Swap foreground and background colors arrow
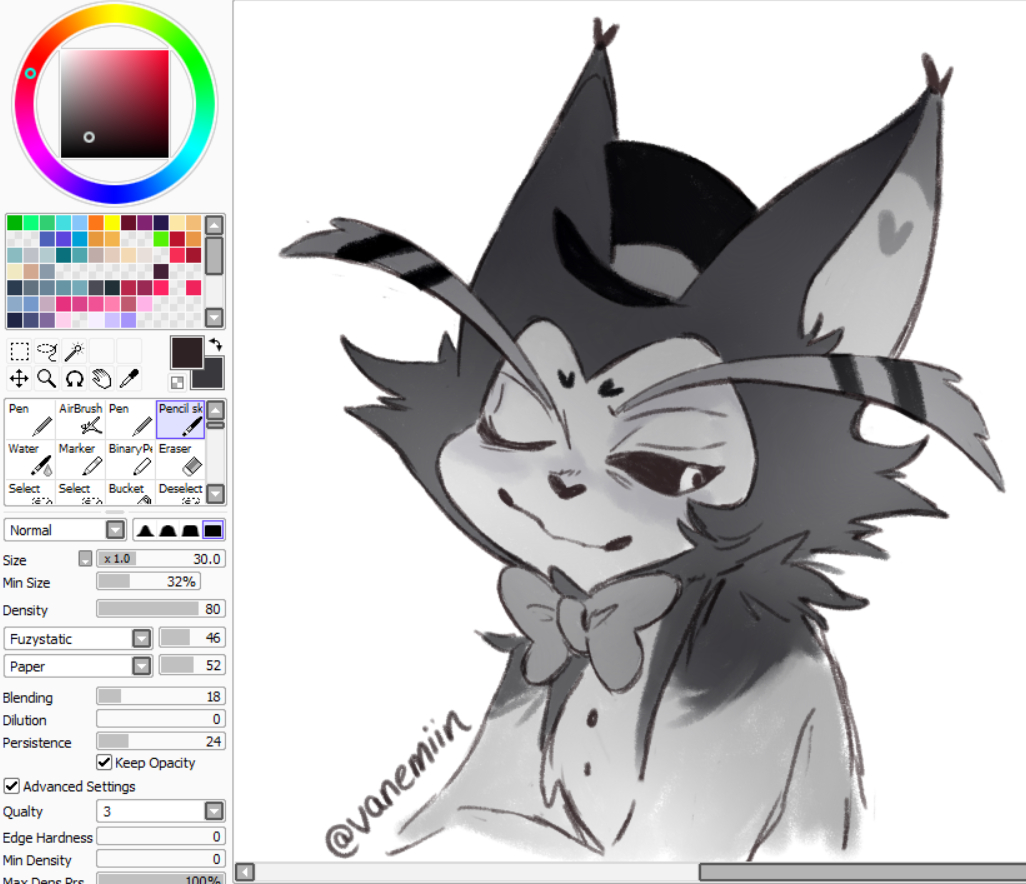Screen dimensions: 1026x884 (x=214, y=344)
